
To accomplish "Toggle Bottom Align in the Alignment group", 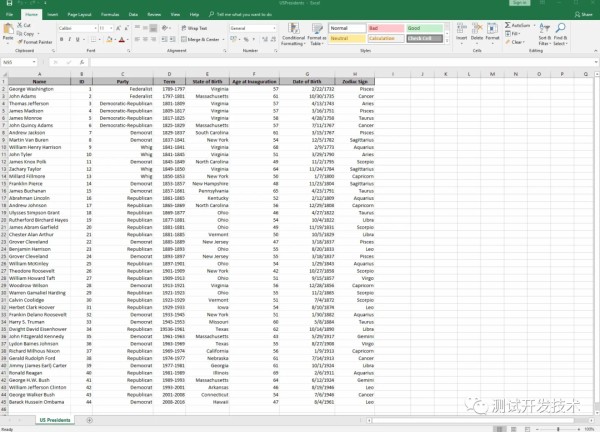I will pos(153,28).
